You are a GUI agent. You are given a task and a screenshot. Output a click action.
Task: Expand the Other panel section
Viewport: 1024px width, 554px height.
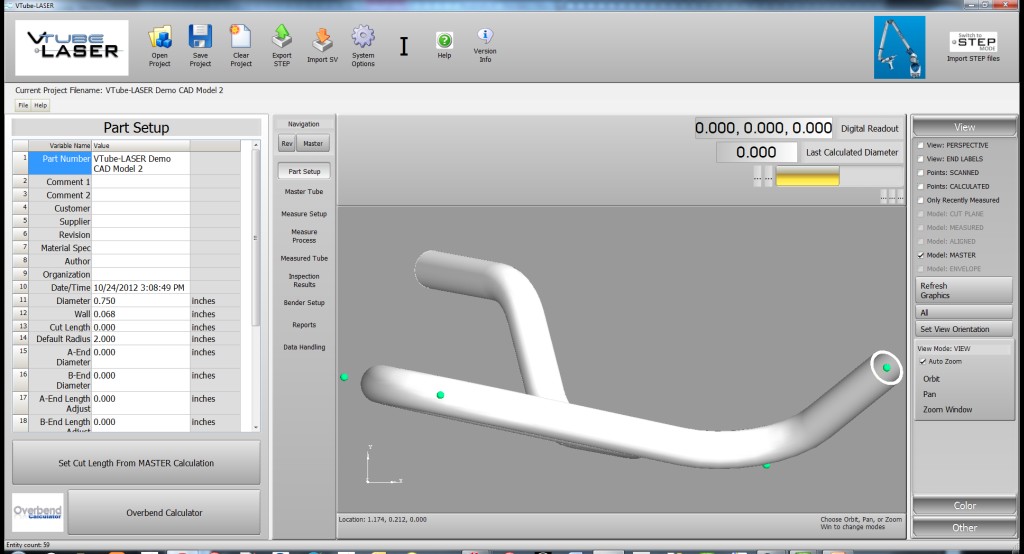pos(964,527)
